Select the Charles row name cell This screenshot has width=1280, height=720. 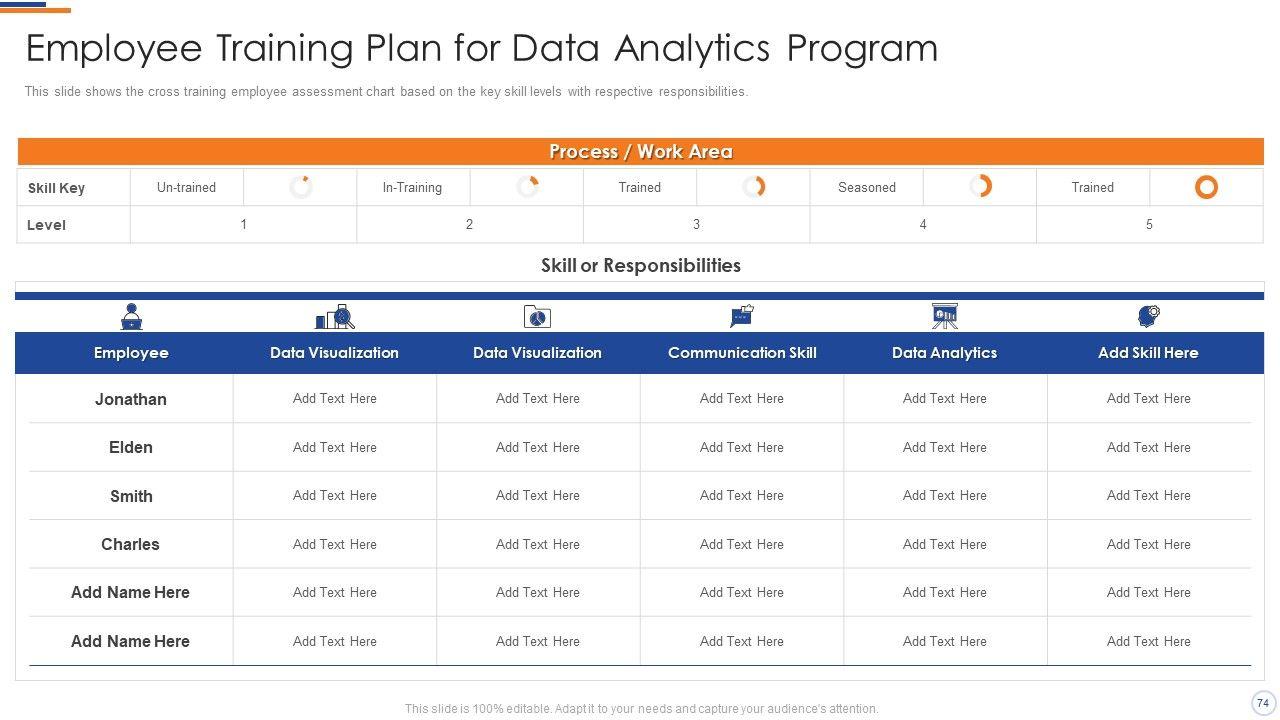tap(131, 544)
